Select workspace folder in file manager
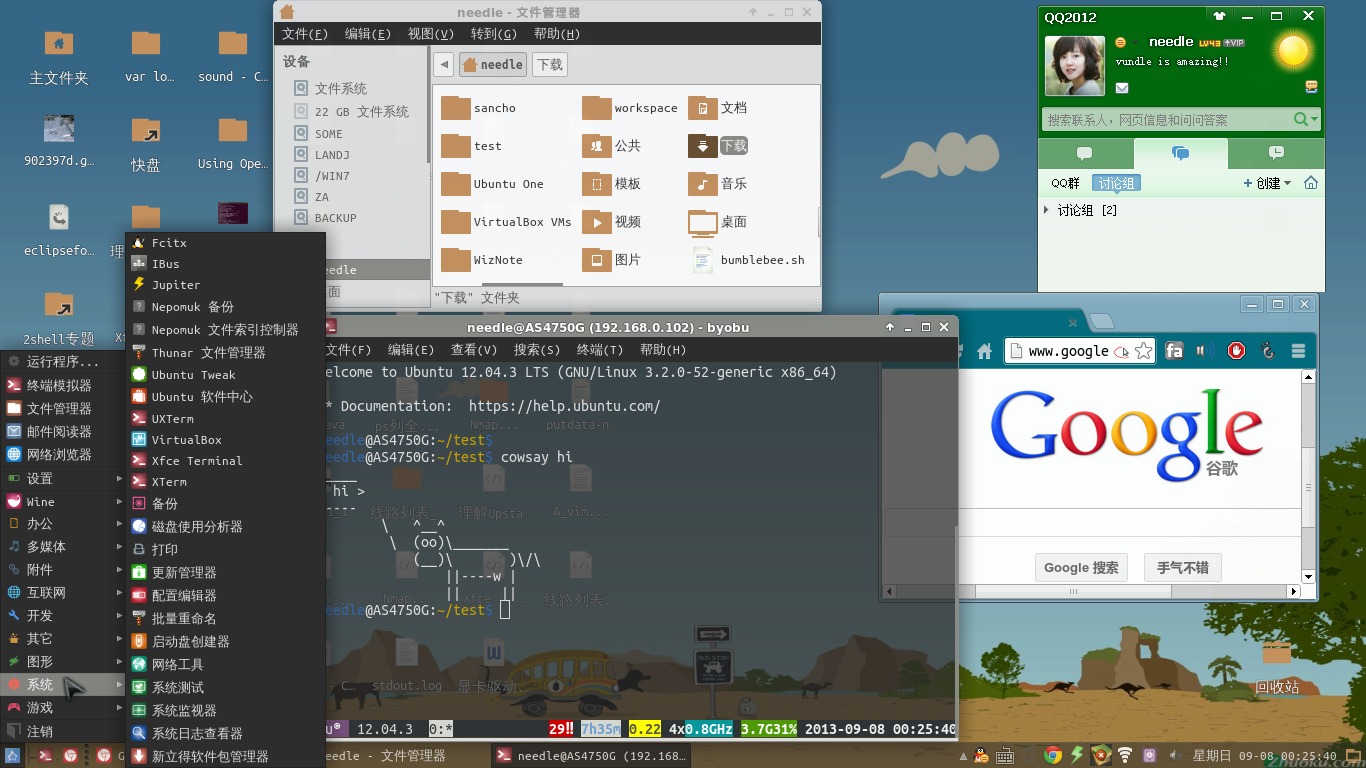Viewport: 1366px width, 768px height. click(630, 108)
